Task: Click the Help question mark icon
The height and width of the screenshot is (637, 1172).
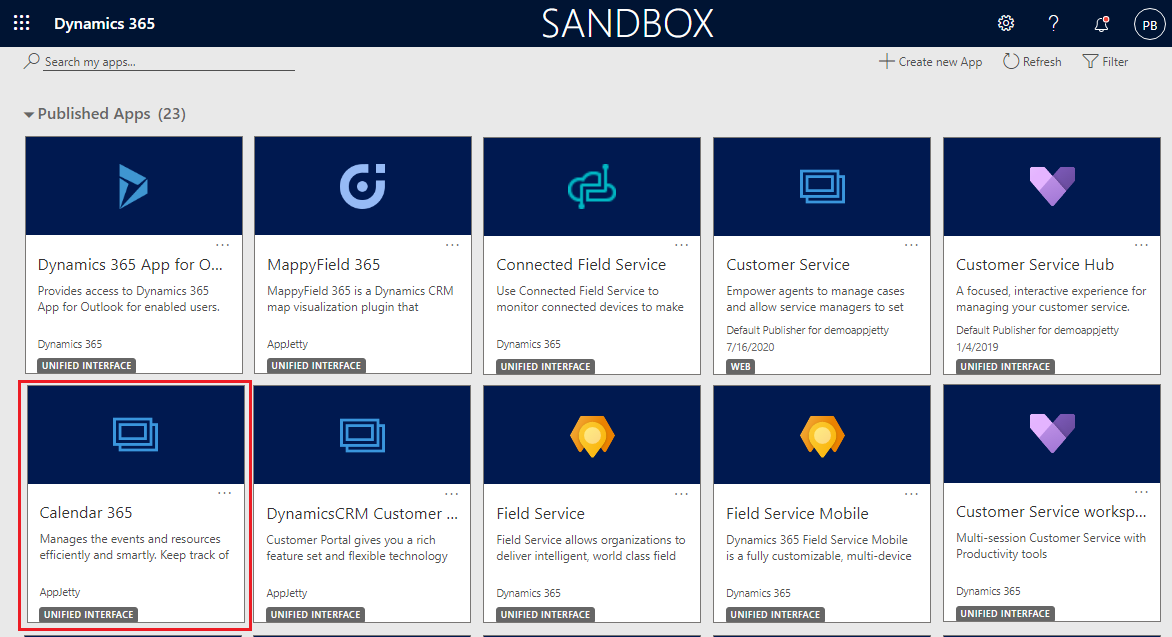Action: click(1053, 23)
